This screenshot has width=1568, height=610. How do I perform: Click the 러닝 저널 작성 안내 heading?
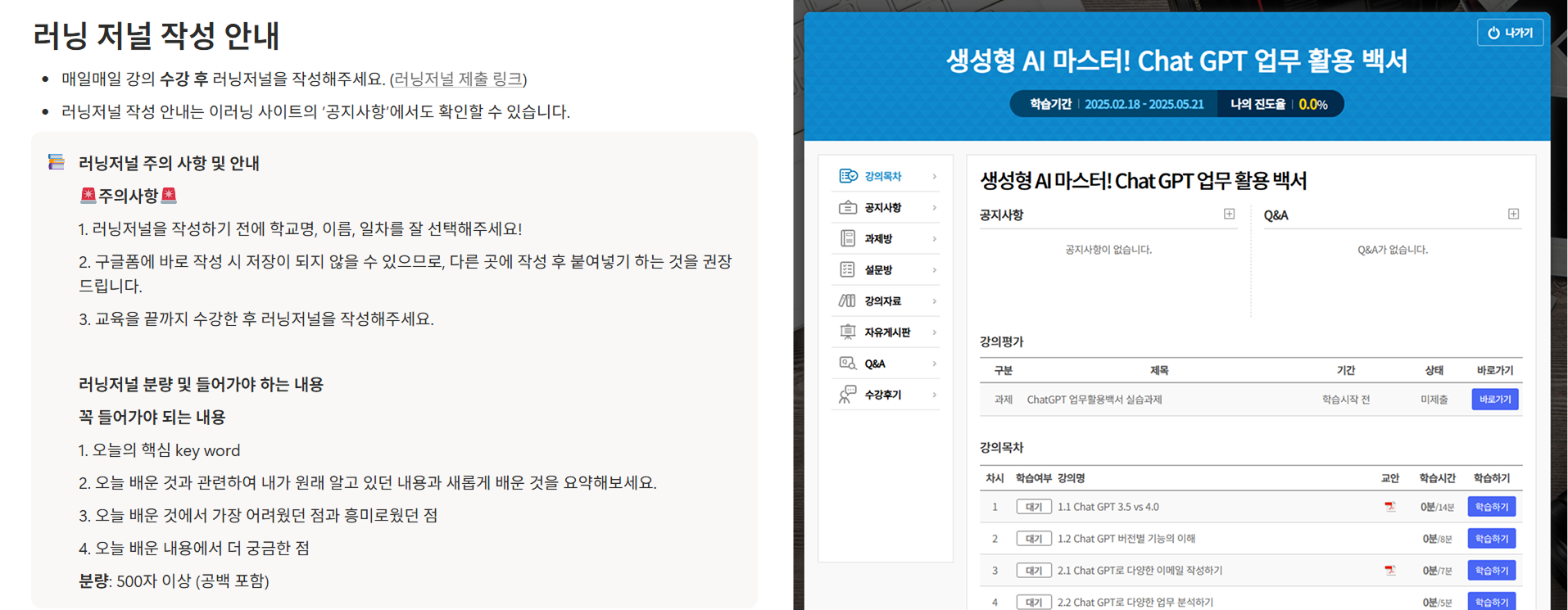pos(156,35)
